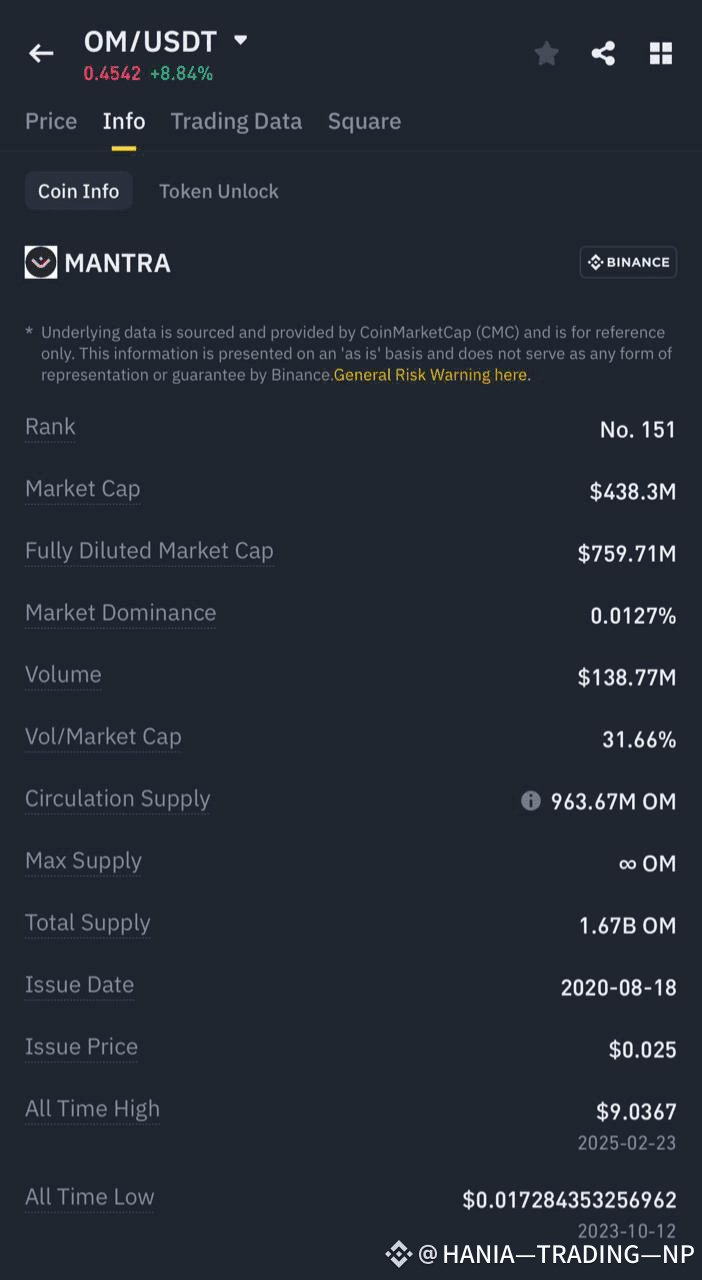Open the share options for this coin
702x1280 pixels.
pos(603,53)
